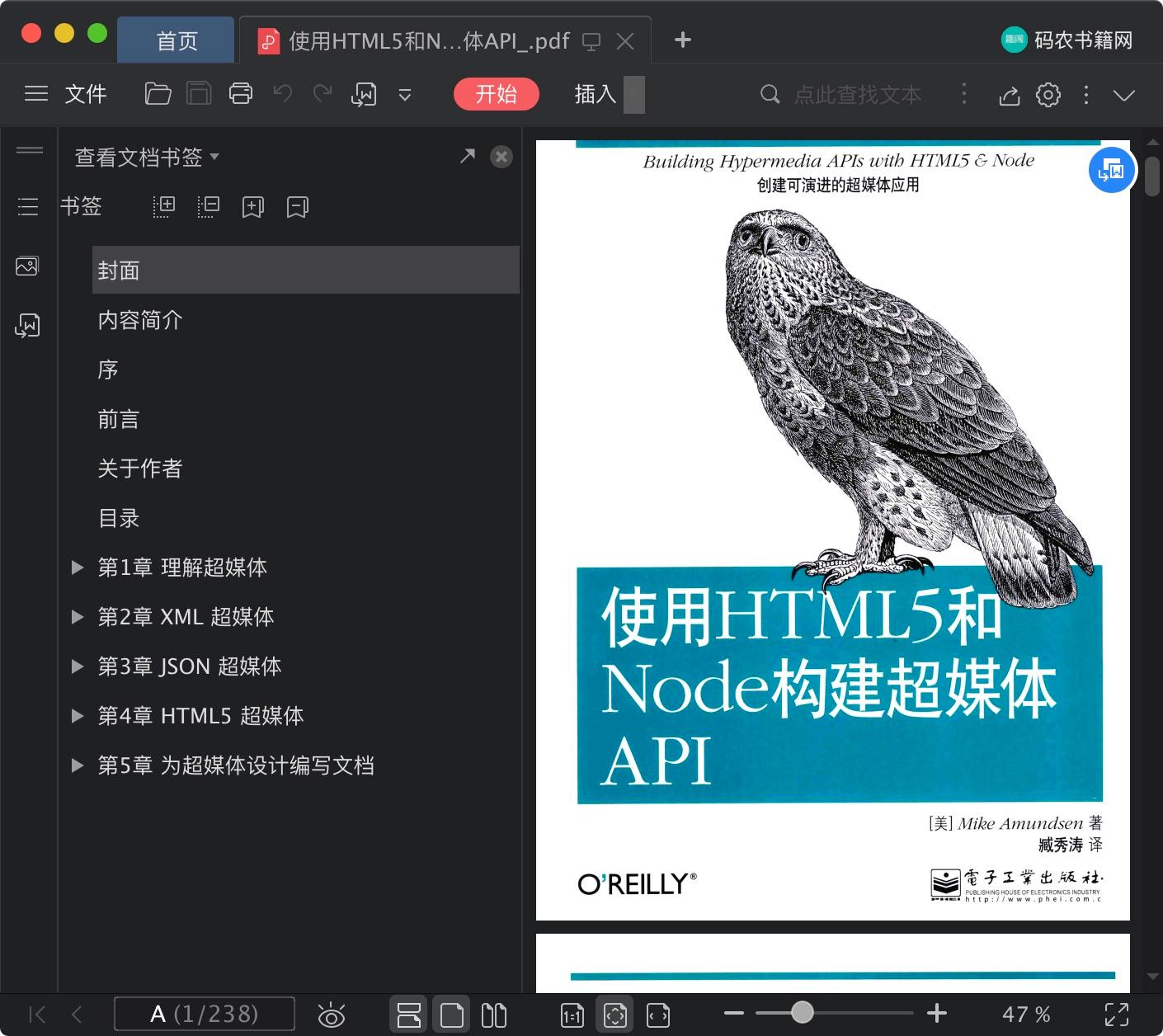Open the bookmarks list sidebar icon
Screen dimensions: 1163x1036
28,206
